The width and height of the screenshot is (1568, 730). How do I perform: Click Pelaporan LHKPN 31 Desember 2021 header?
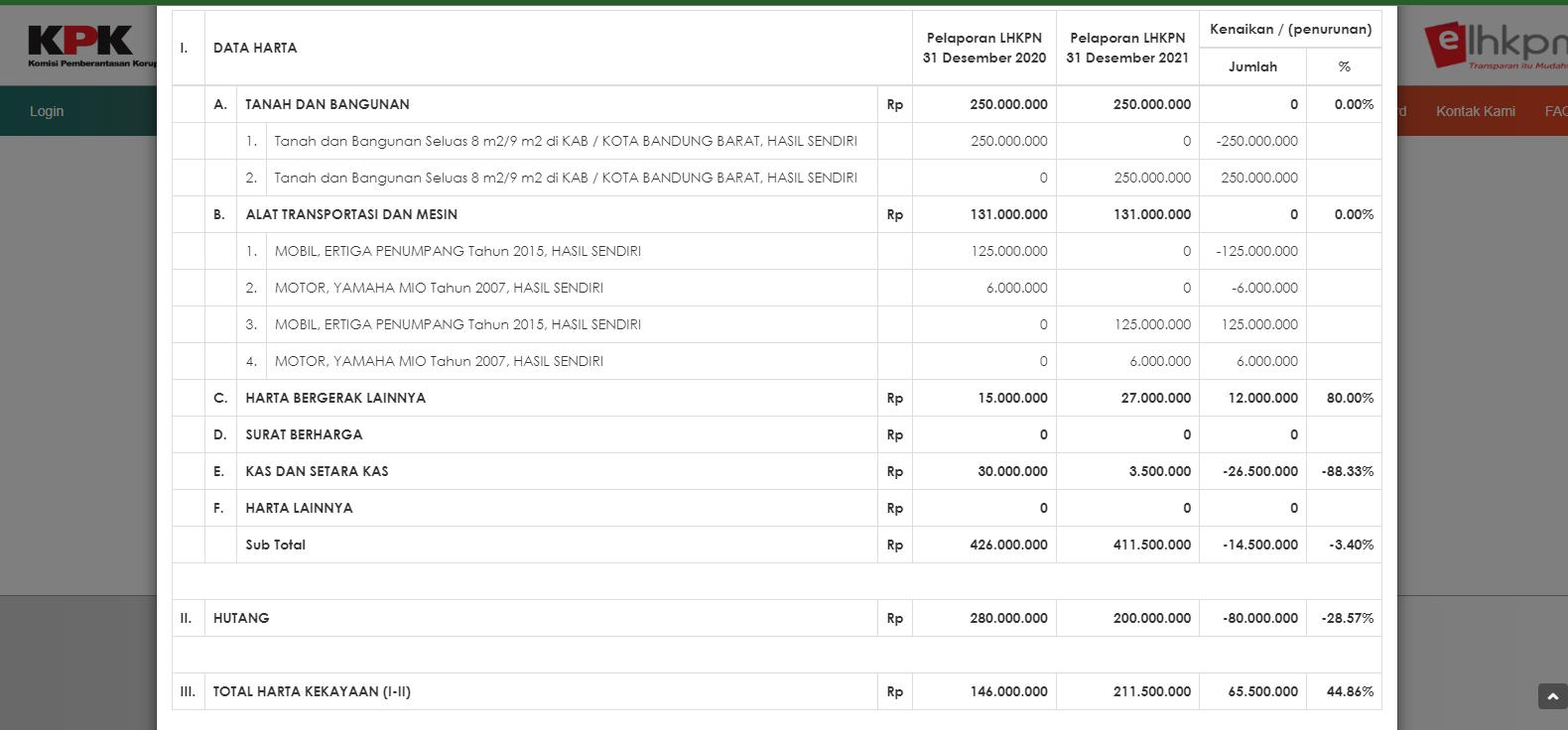1127,48
